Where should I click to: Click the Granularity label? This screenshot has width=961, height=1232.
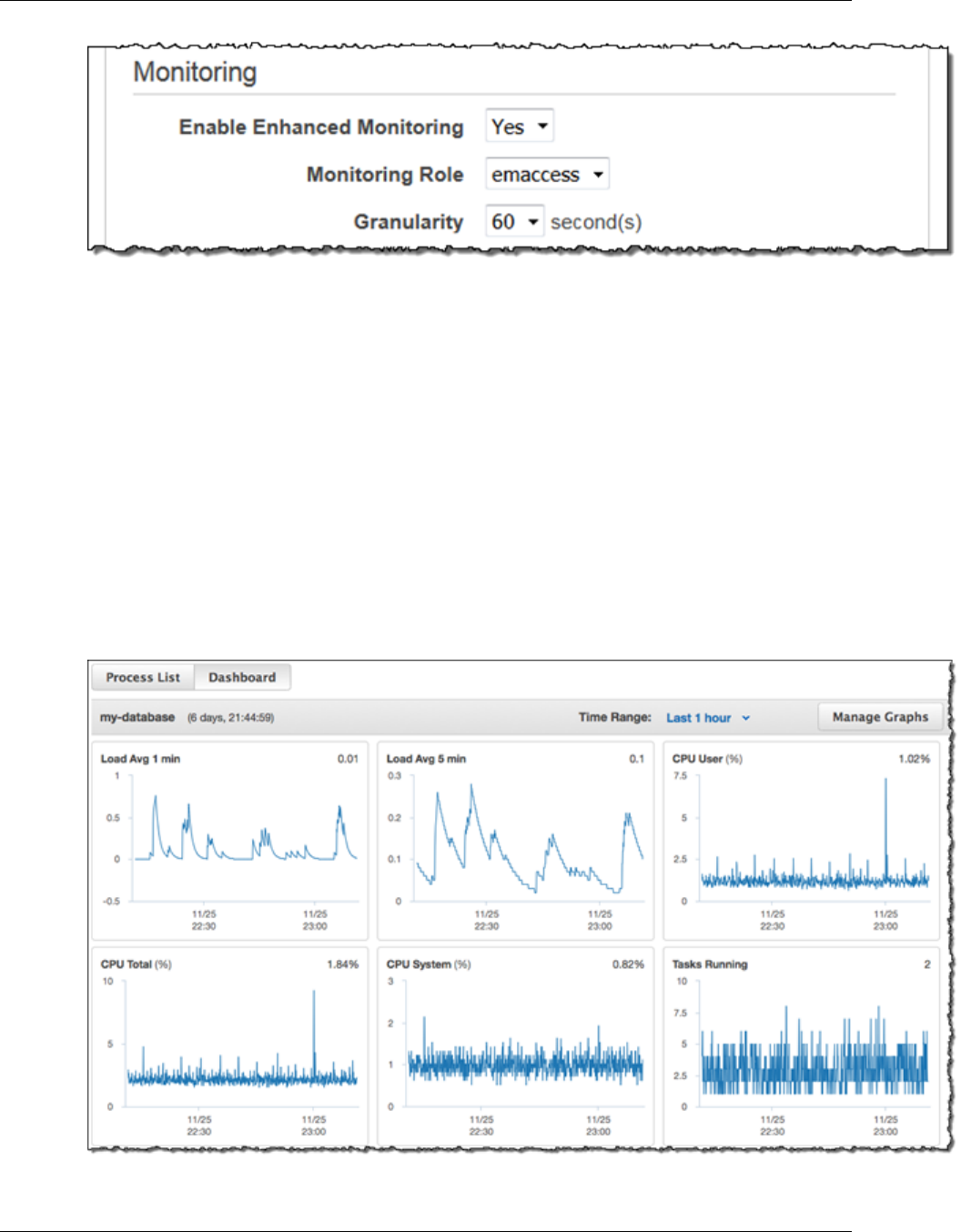coord(409,222)
